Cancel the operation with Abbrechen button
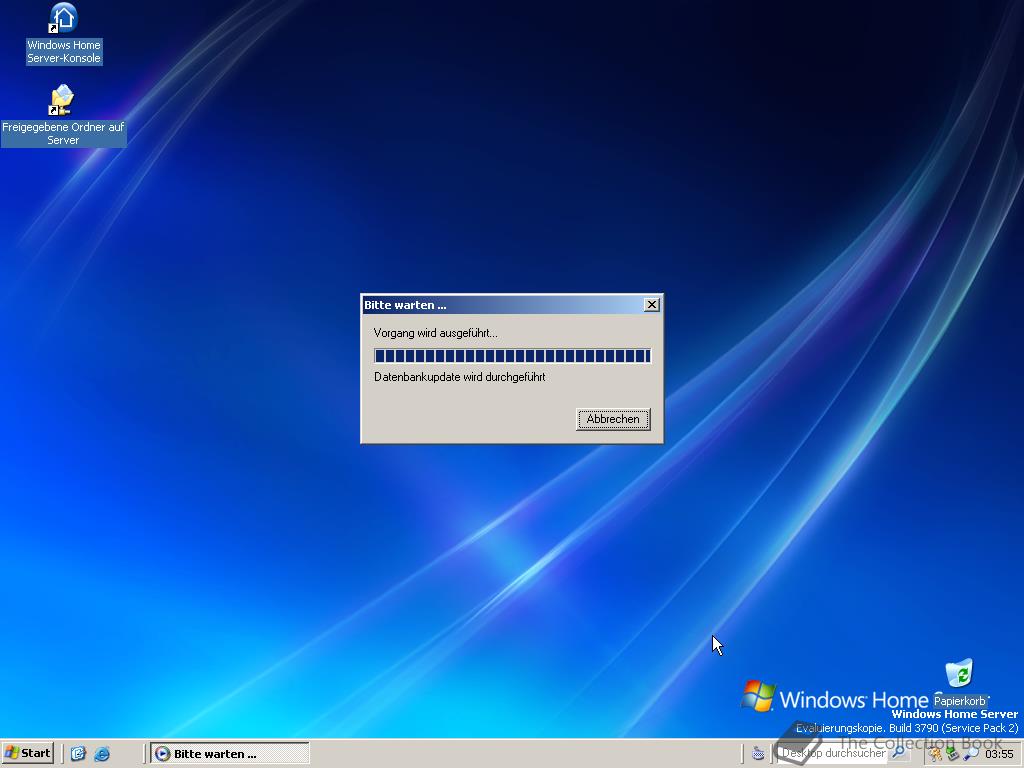This screenshot has height=768, width=1024. point(613,419)
